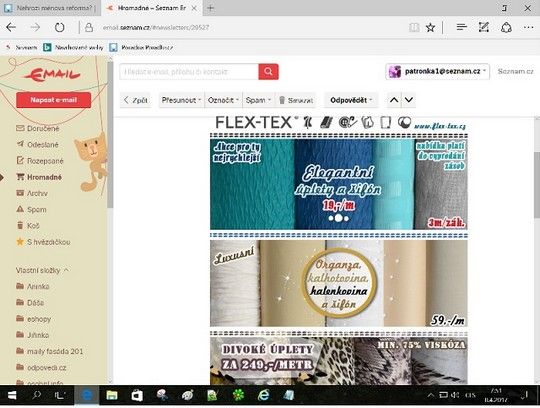
Task: Click Napsat e-mail compose button
Action: (x=53, y=100)
